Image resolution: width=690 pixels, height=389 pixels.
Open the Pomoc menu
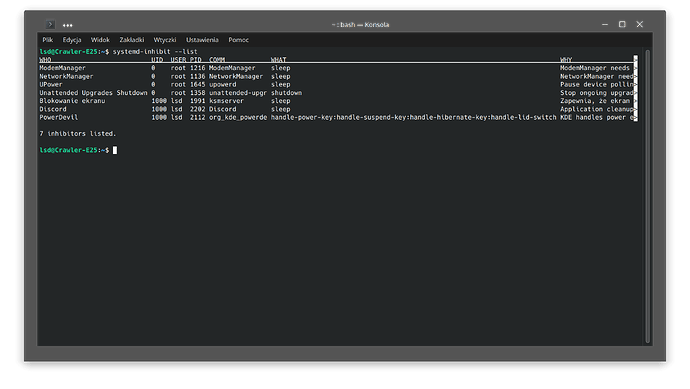pos(239,40)
